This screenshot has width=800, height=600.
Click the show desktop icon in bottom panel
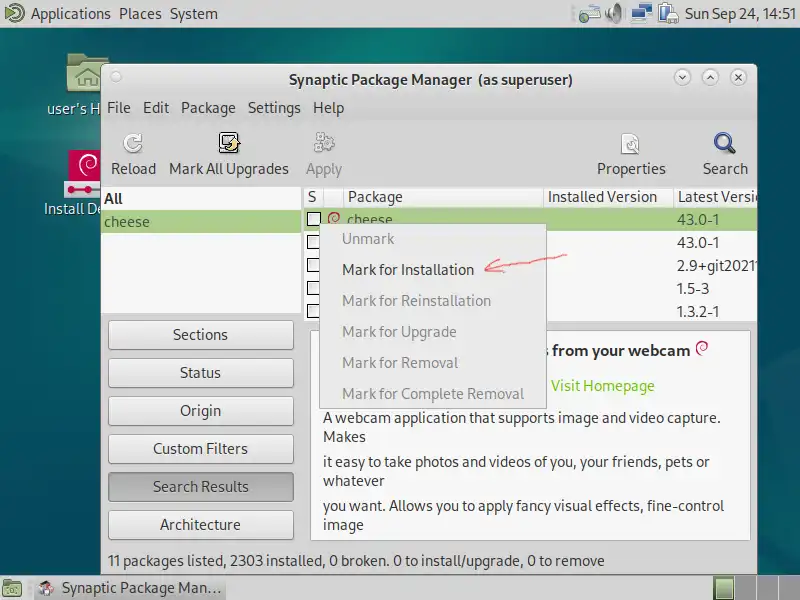[x=12, y=588]
